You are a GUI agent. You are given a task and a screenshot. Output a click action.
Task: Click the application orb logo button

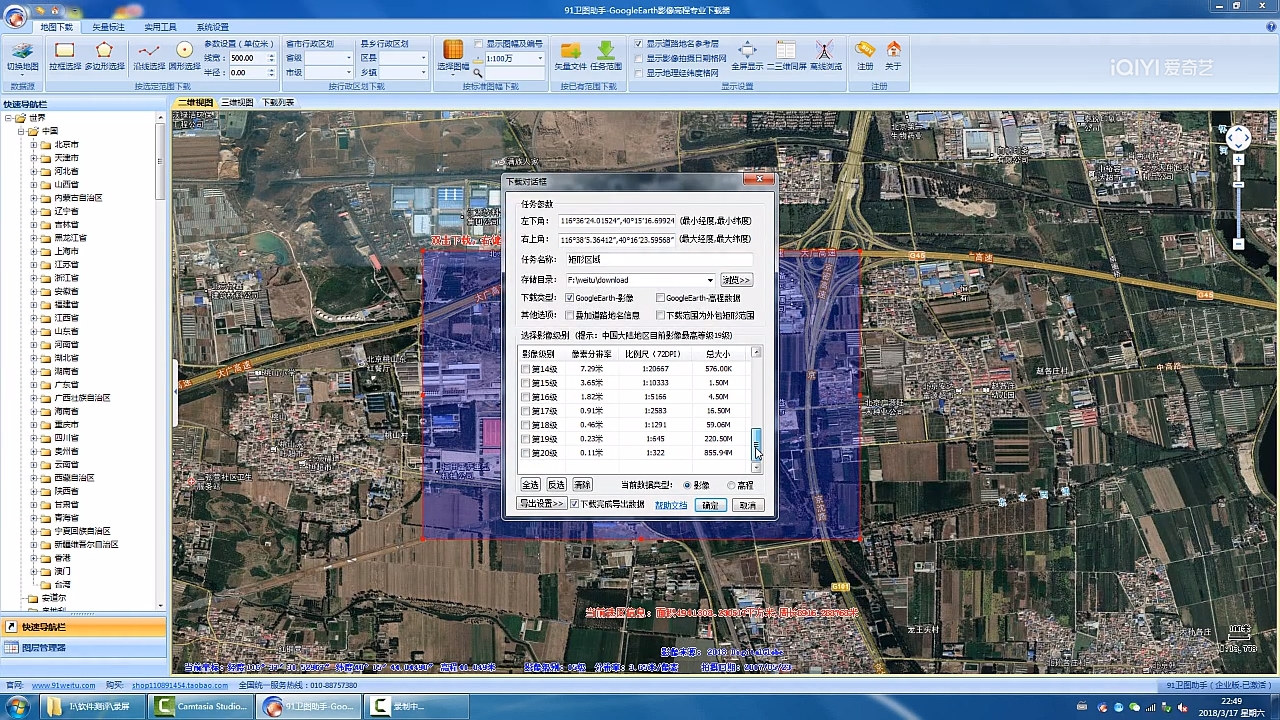click(x=13, y=16)
